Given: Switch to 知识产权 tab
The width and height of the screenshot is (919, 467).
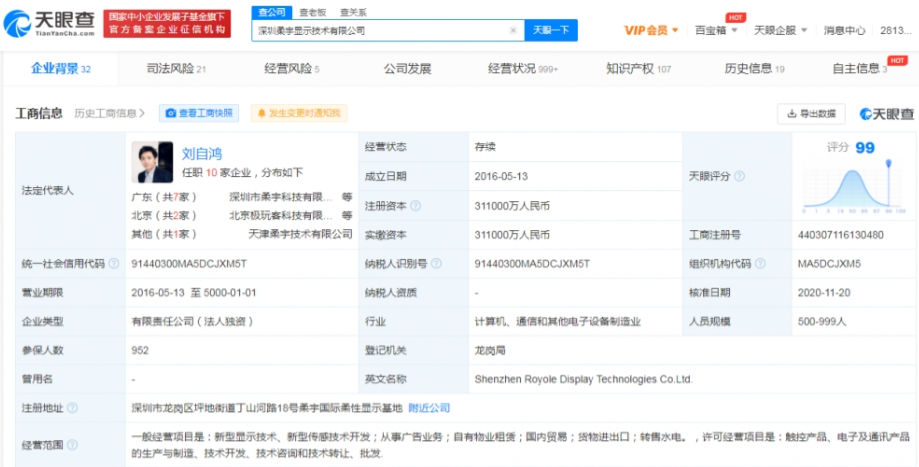Looking at the screenshot, I should (638, 69).
